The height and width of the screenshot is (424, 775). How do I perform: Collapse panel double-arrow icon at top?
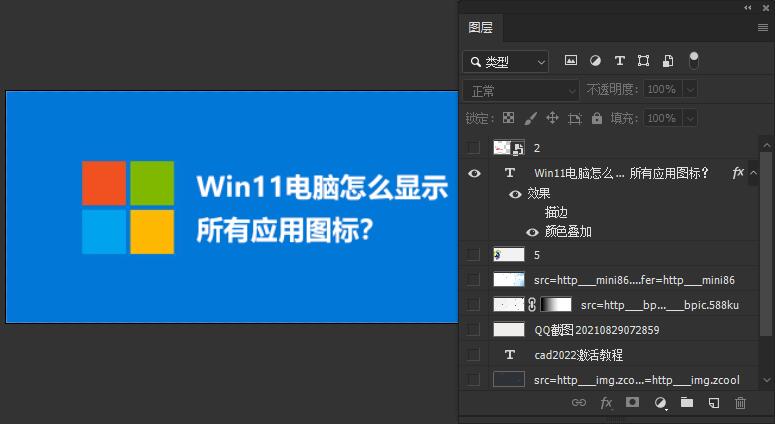pyautogui.click(x=747, y=7)
